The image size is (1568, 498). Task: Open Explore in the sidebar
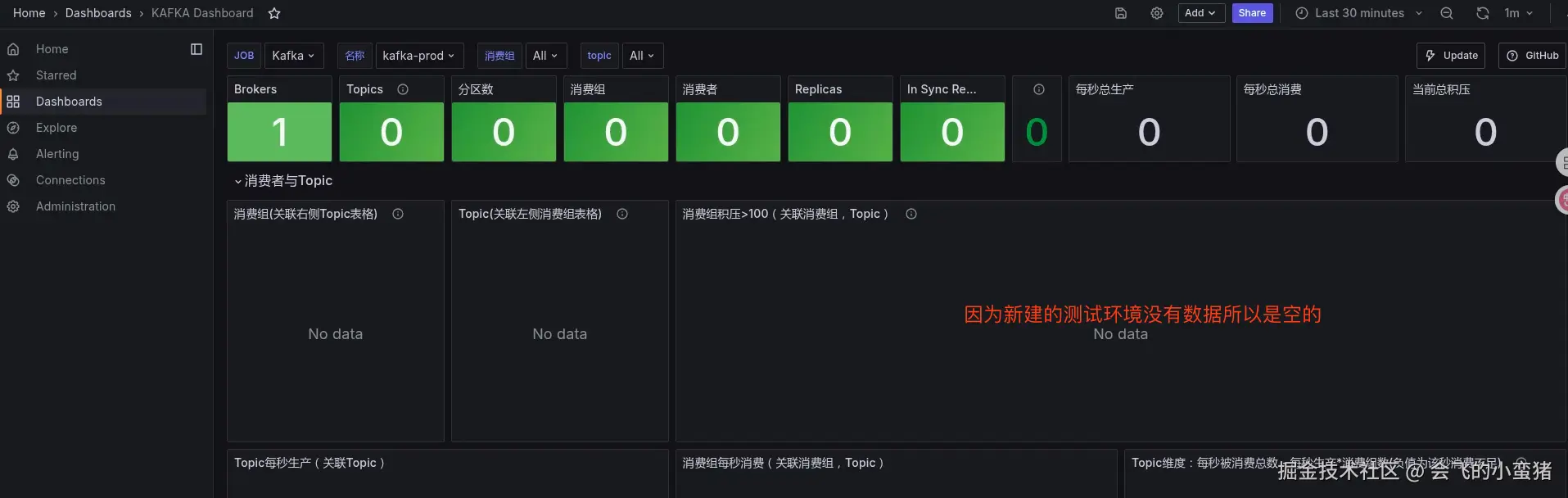tap(56, 128)
